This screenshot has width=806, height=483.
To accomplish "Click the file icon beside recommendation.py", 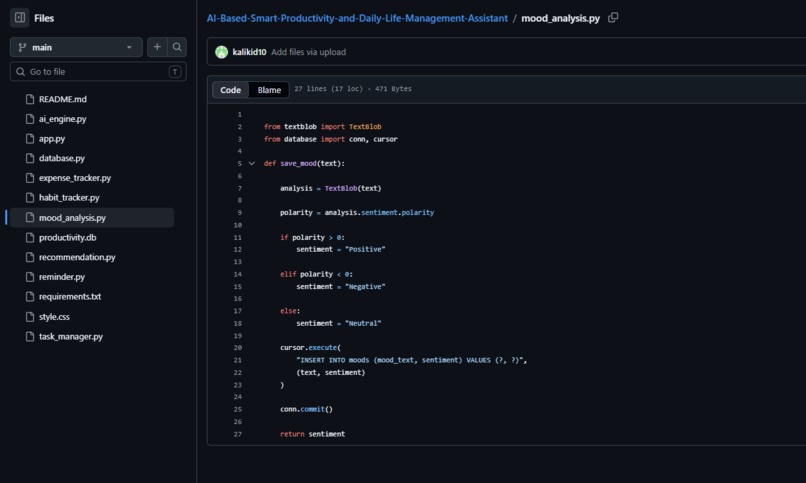I will point(30,257).
